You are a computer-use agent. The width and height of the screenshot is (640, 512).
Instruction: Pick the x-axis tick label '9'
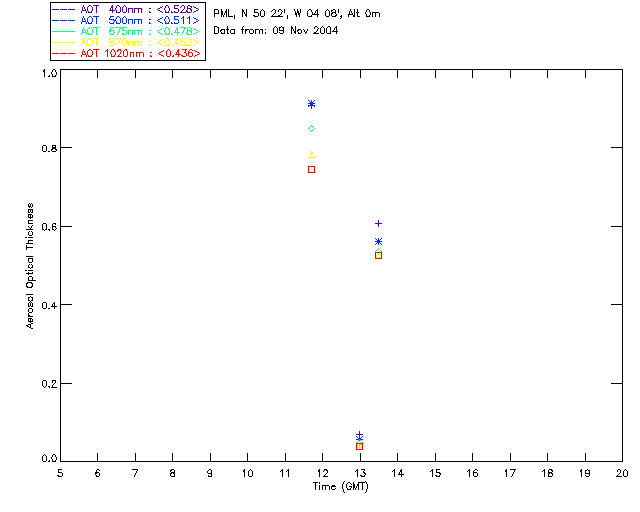[210, 473]
